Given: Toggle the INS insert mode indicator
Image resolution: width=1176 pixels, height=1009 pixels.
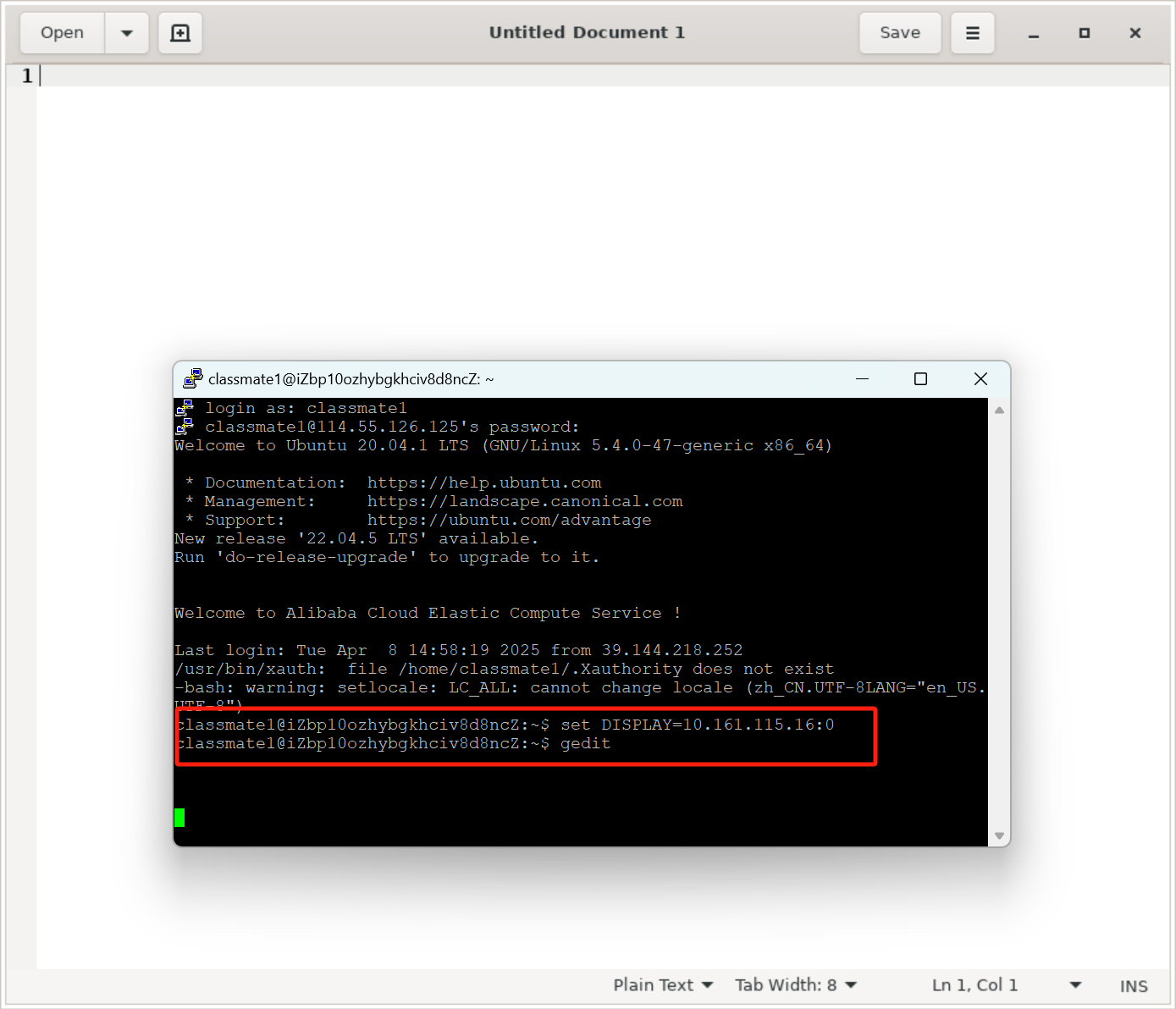Looking at the screenshot, I should [x=1134, y=986].
